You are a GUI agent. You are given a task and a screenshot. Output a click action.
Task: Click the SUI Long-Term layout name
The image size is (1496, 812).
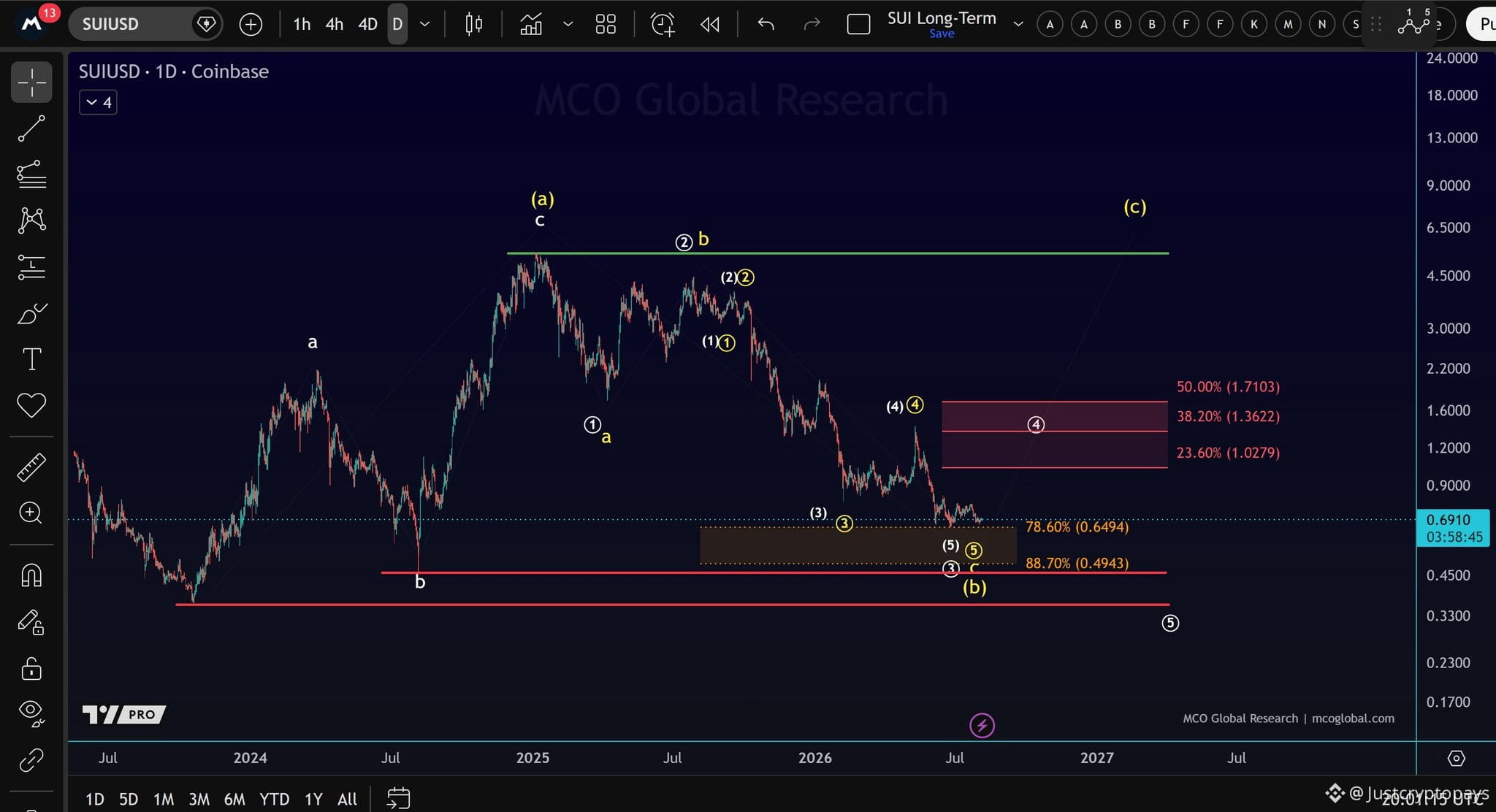(x=942, y=18)
